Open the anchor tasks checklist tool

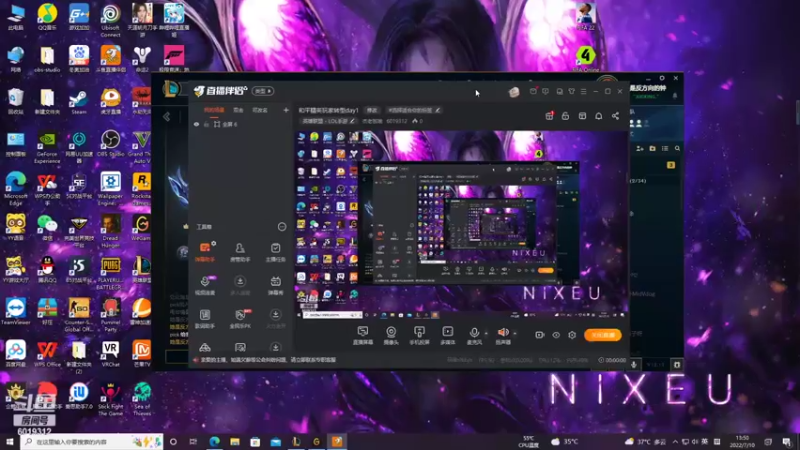click(x=276, y=252)
